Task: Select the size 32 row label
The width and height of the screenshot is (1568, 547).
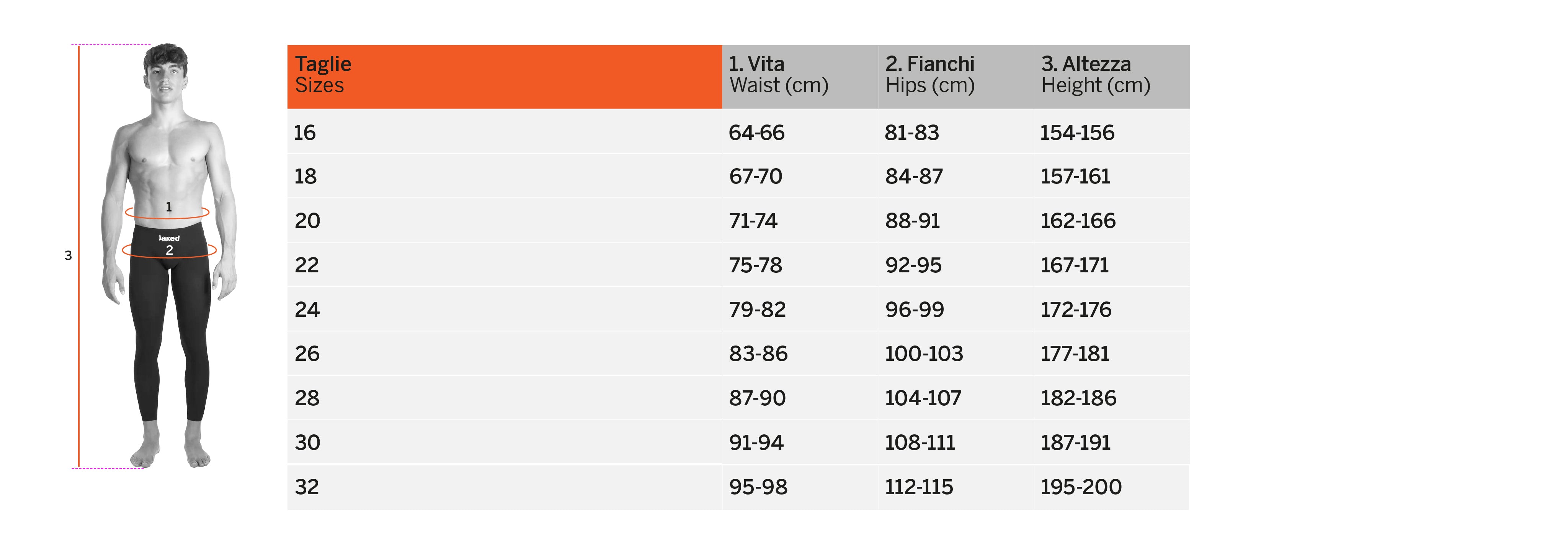Action: tap(307, 487)
